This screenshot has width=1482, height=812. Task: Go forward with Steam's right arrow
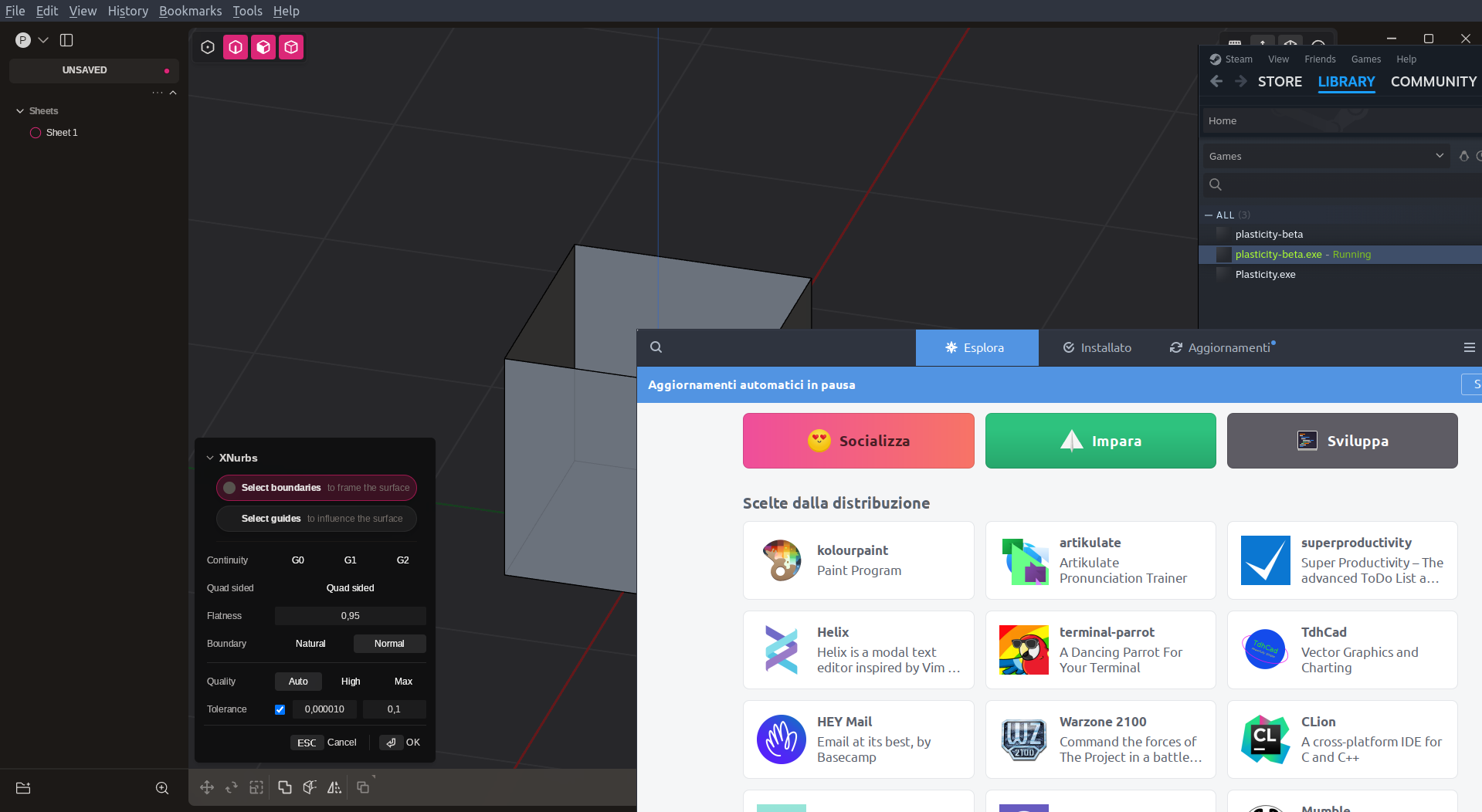[1240, 81]
